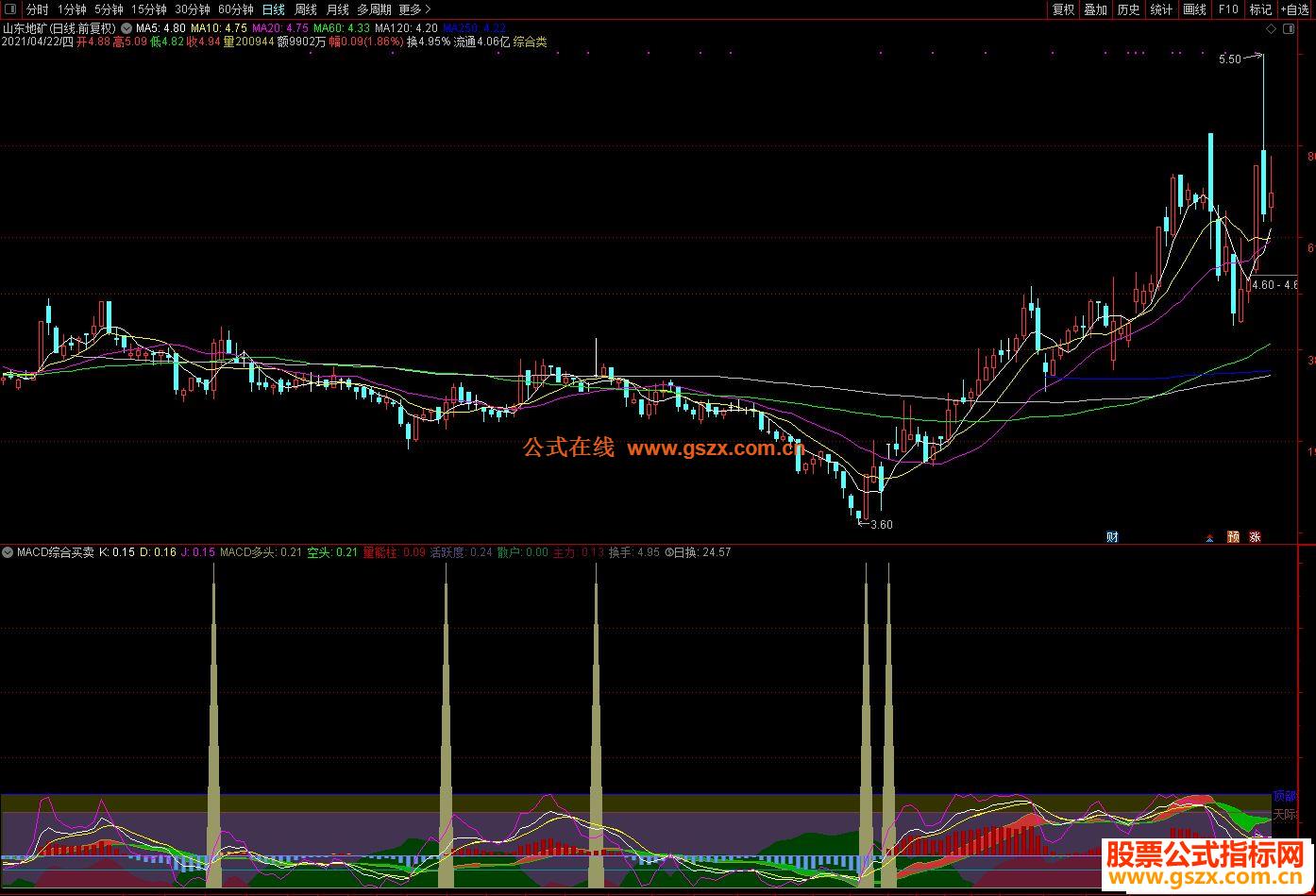Click the 高5.09 high price value
This screenshot has width=1316, height=896.
coord(130,42)
